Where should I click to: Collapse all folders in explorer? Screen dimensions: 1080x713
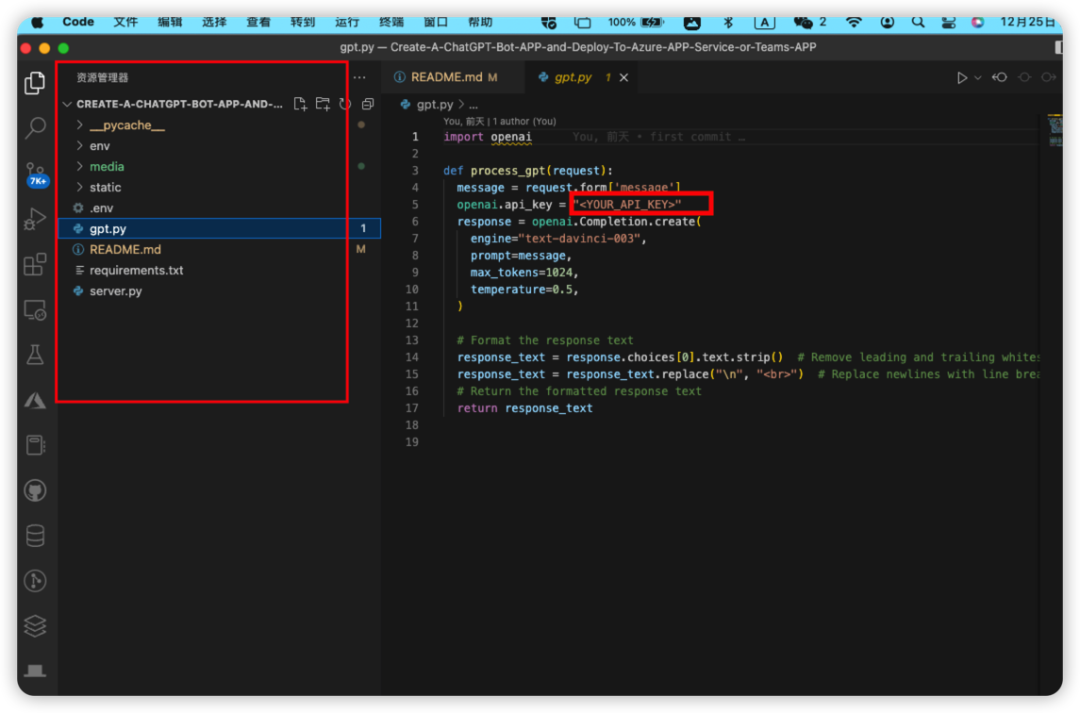pyautogui.click(x=368, y=104)
